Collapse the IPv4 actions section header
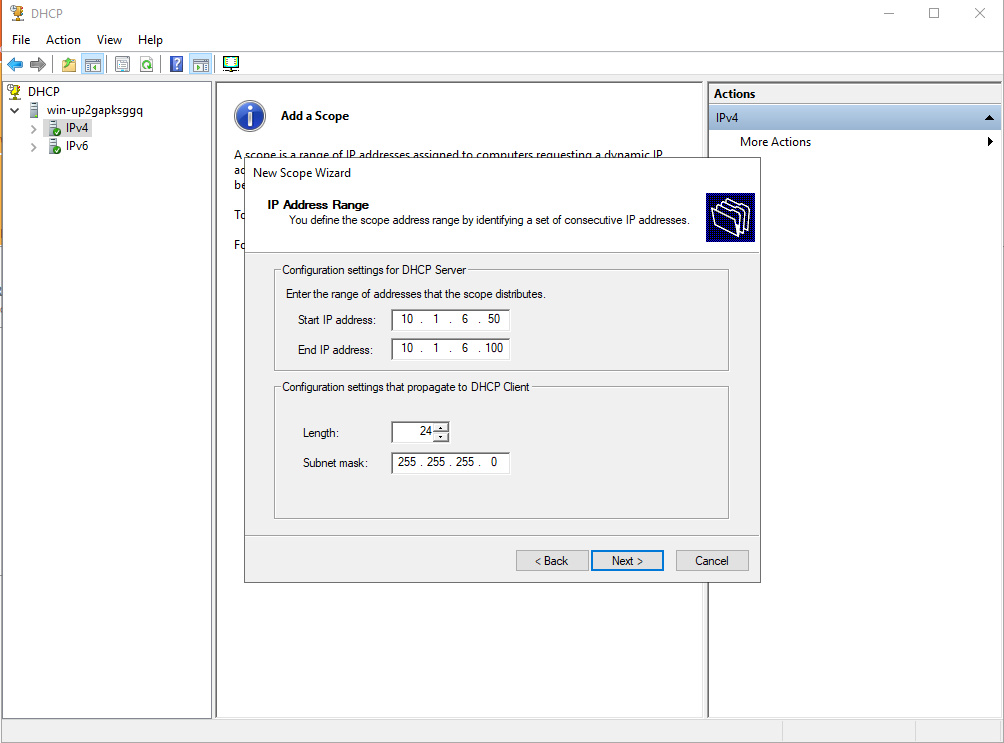This screenshot has width=1004, height=743. [x=989, y=118]
